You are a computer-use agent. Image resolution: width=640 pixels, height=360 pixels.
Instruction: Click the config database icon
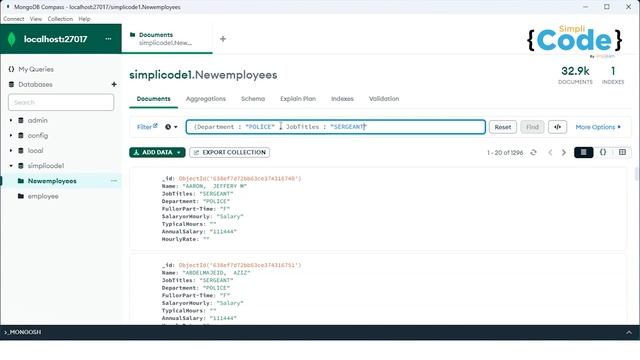click(x=21, y=136)
